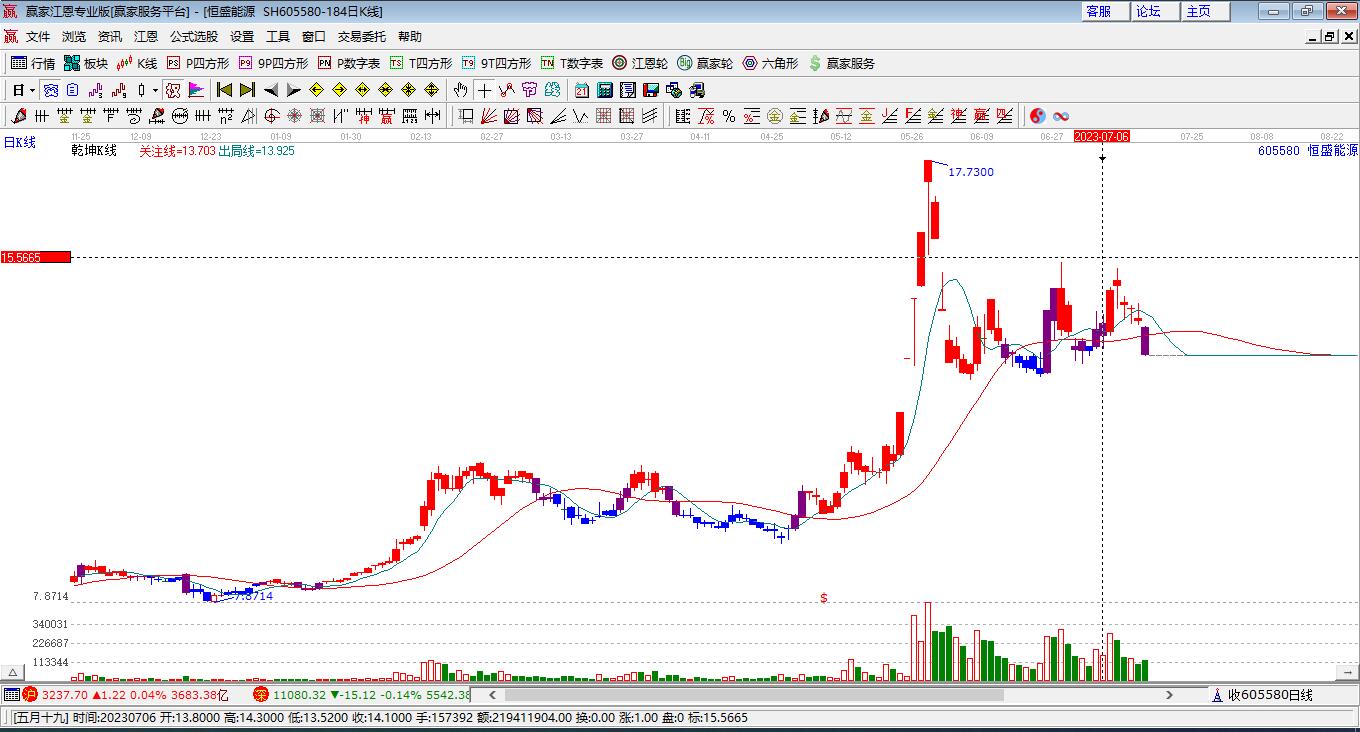Click the floppy disk save icon

click(x=650, y=90)
